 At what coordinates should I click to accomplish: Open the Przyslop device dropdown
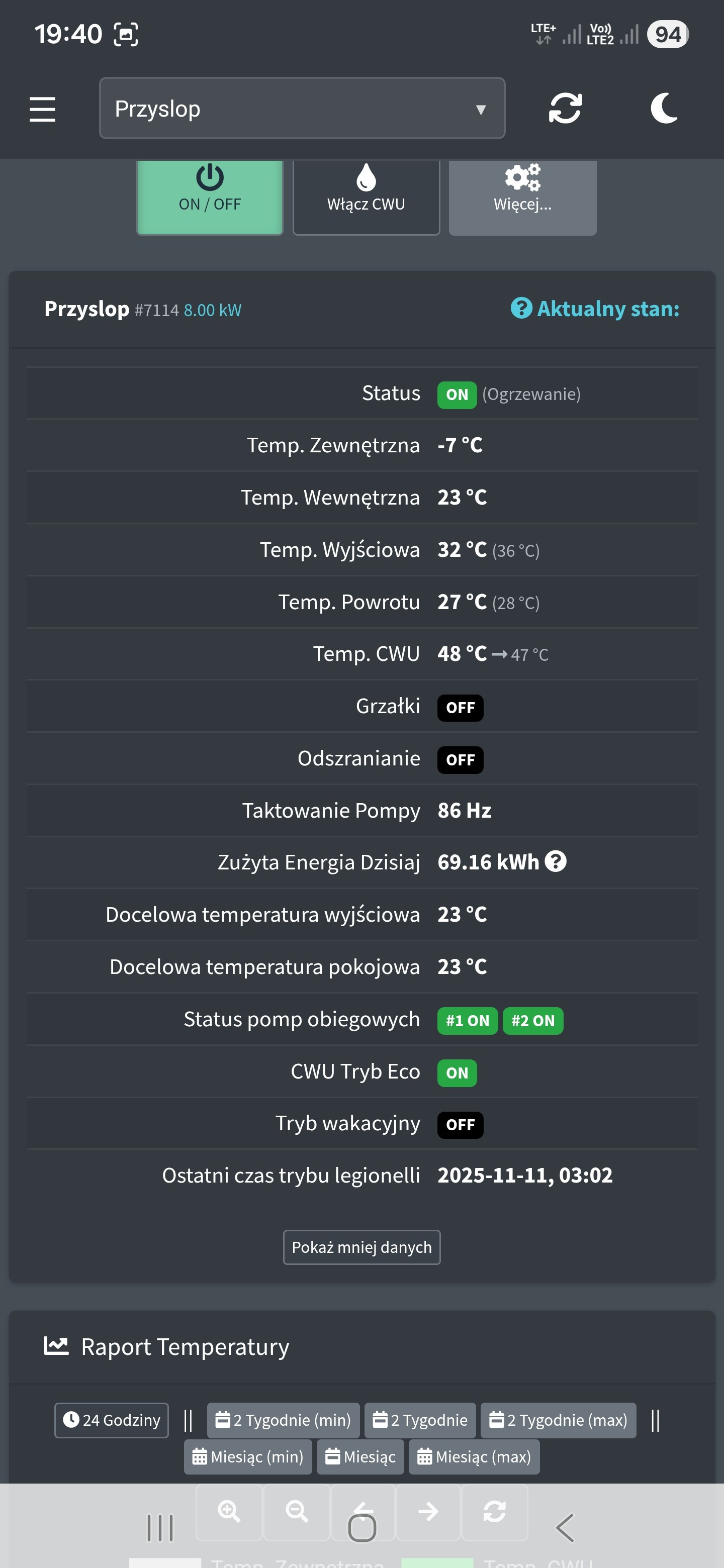tap(302, 109)
